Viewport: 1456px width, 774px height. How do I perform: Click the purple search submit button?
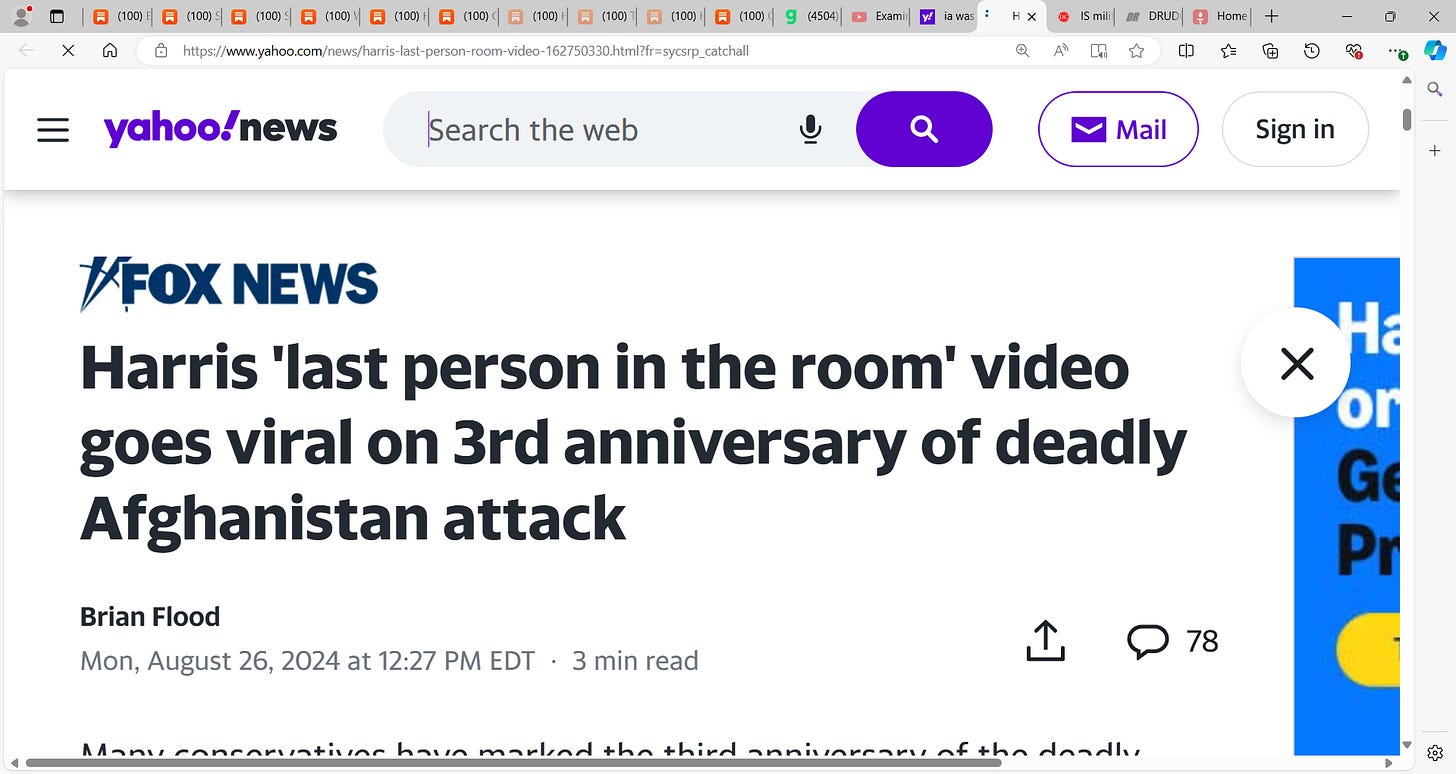click(x=924, y=129)
